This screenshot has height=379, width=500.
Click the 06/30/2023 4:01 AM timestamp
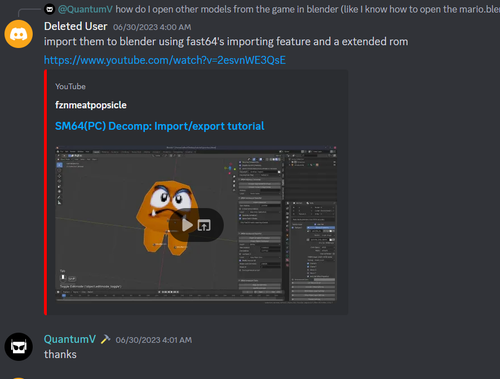click(154, 340)
